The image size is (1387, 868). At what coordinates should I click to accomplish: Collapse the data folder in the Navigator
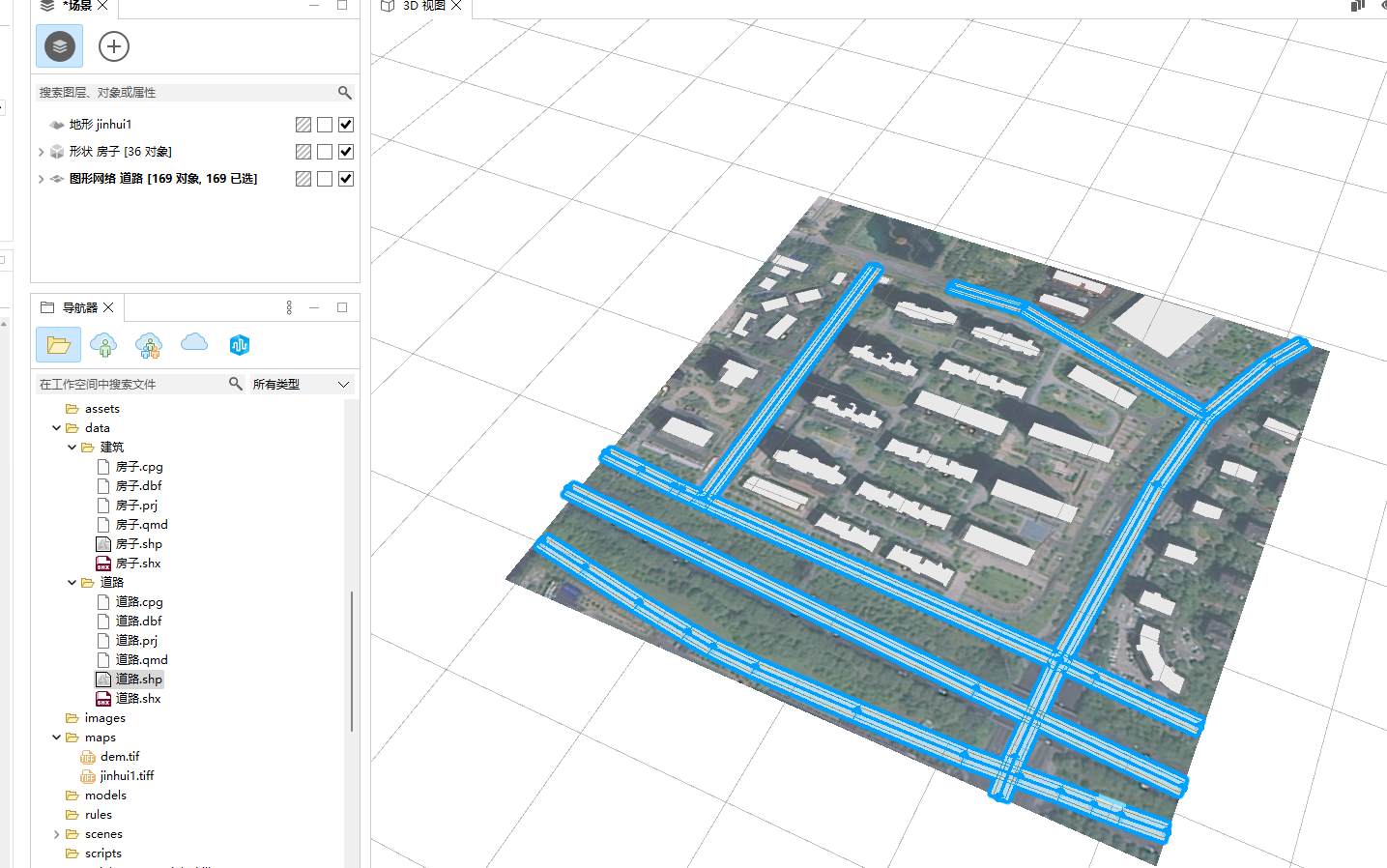click(57, 428)
